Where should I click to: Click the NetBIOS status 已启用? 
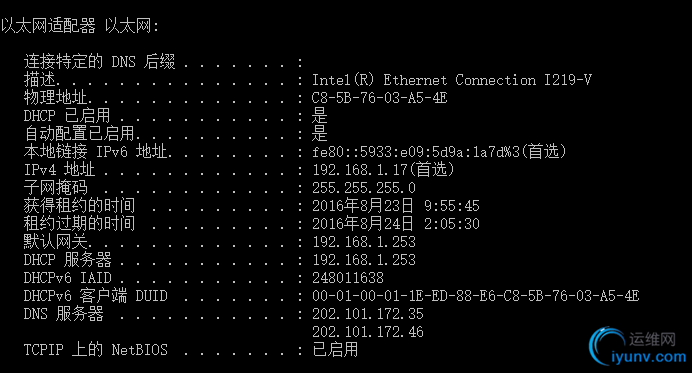pyautogui.click(x=335, y=350)
